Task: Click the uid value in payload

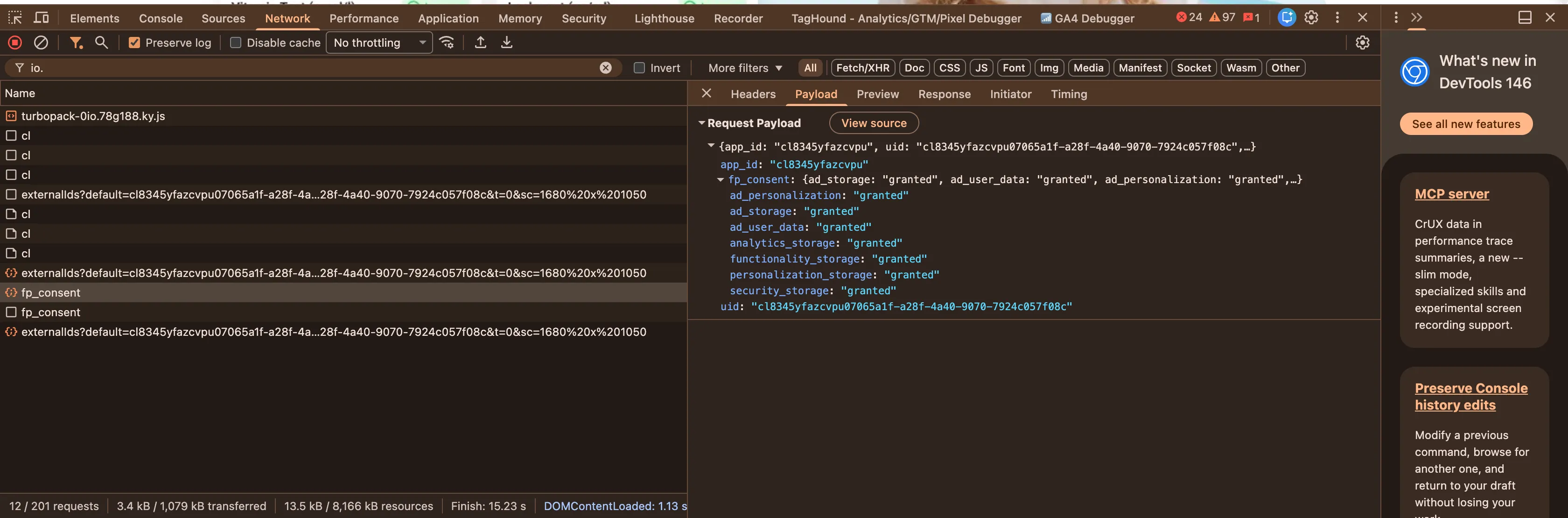Action: 911,306
